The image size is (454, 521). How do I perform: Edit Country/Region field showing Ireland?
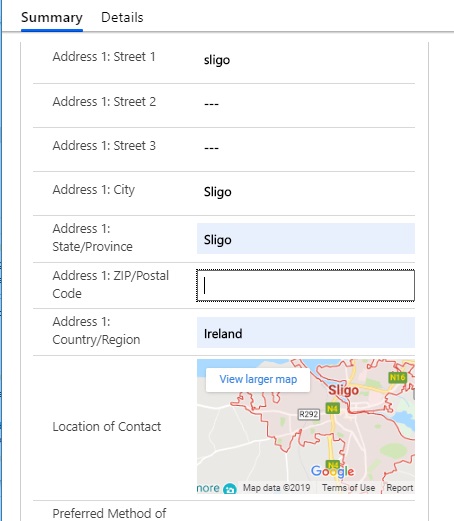306,332
